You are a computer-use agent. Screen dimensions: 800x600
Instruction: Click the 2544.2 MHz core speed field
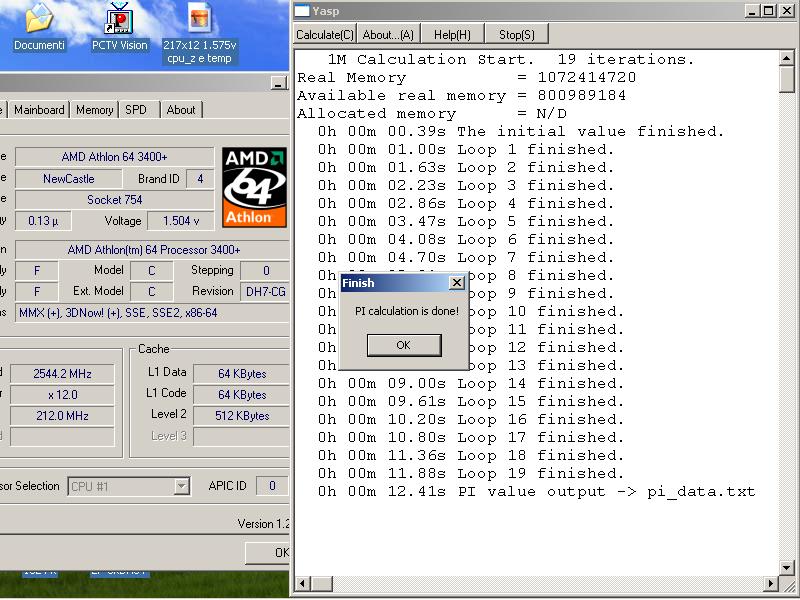(62, 374)
